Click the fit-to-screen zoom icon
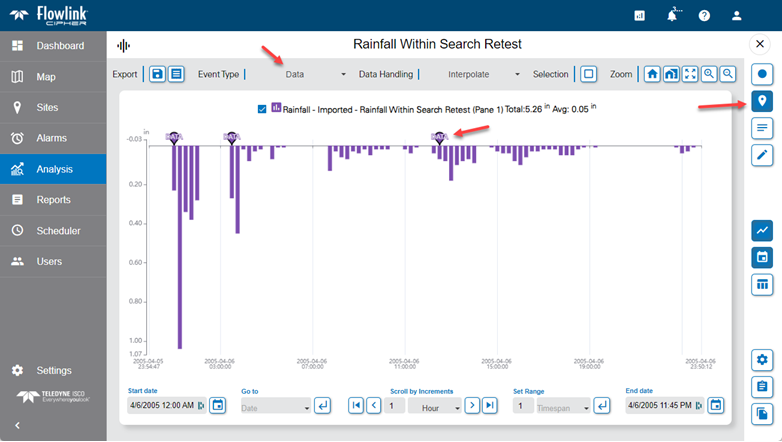This screenshot has width=782, height=442. (x=690, y=74)
